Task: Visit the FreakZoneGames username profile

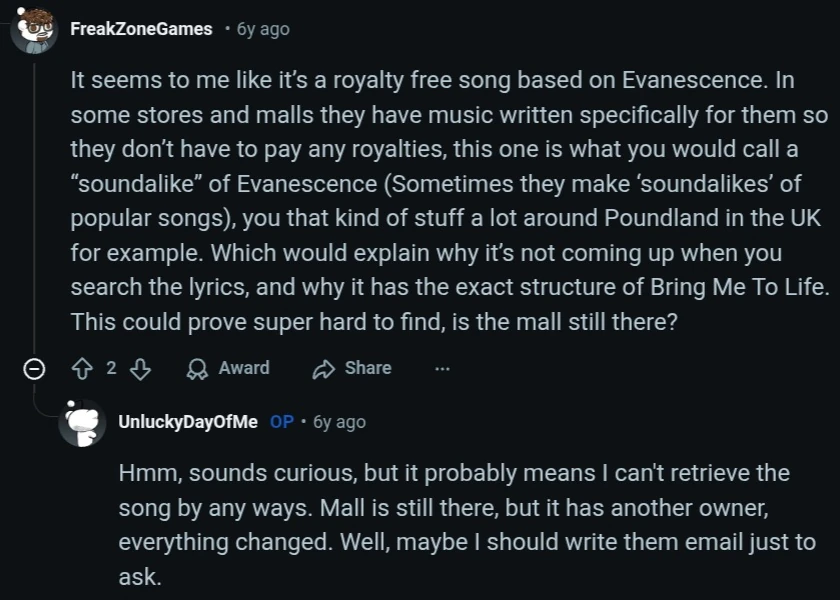Action: click(x=141, y=29)
